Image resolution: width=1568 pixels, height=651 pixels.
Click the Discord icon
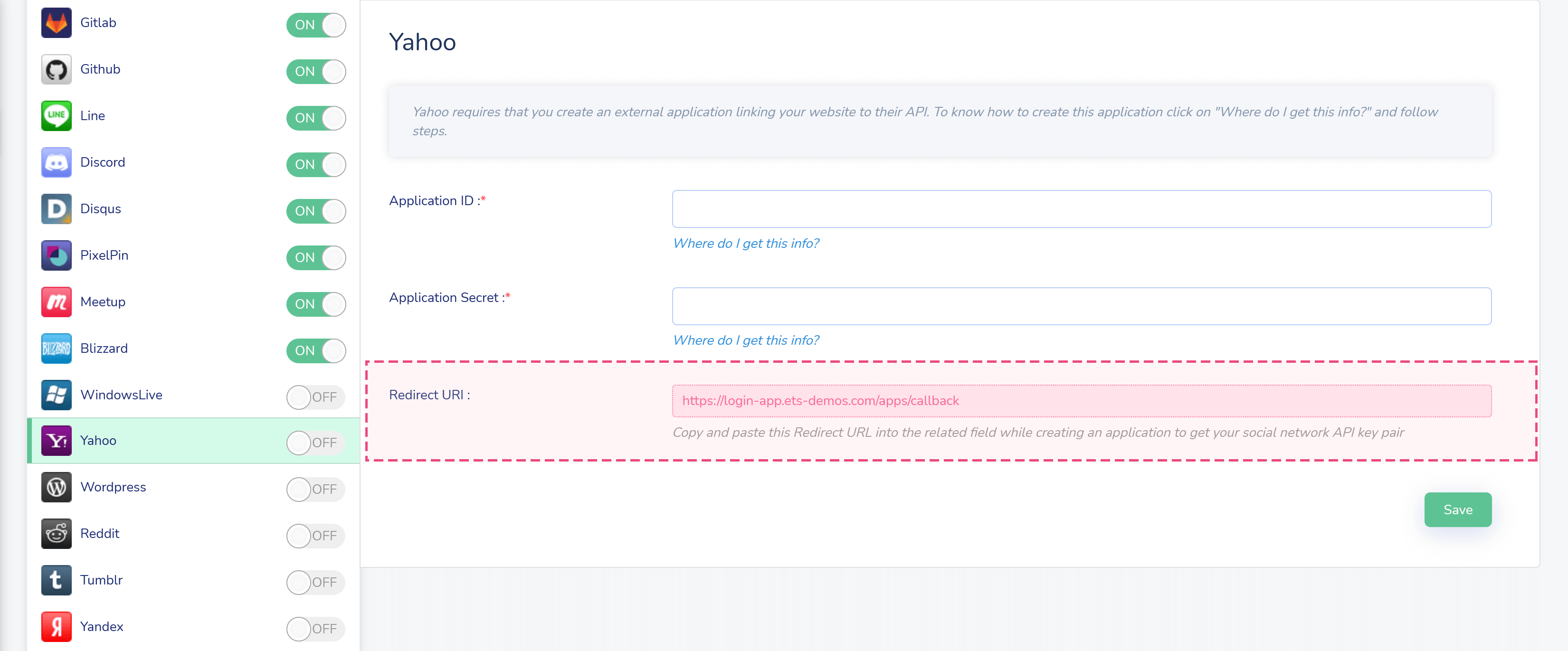click(56, 162)
